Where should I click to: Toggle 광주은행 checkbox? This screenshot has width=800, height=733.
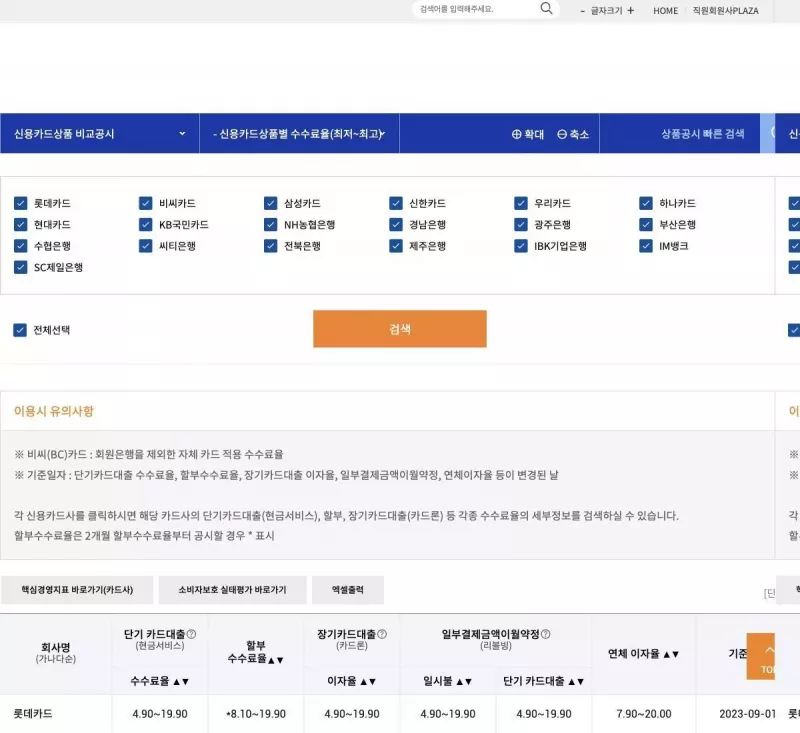521,225
